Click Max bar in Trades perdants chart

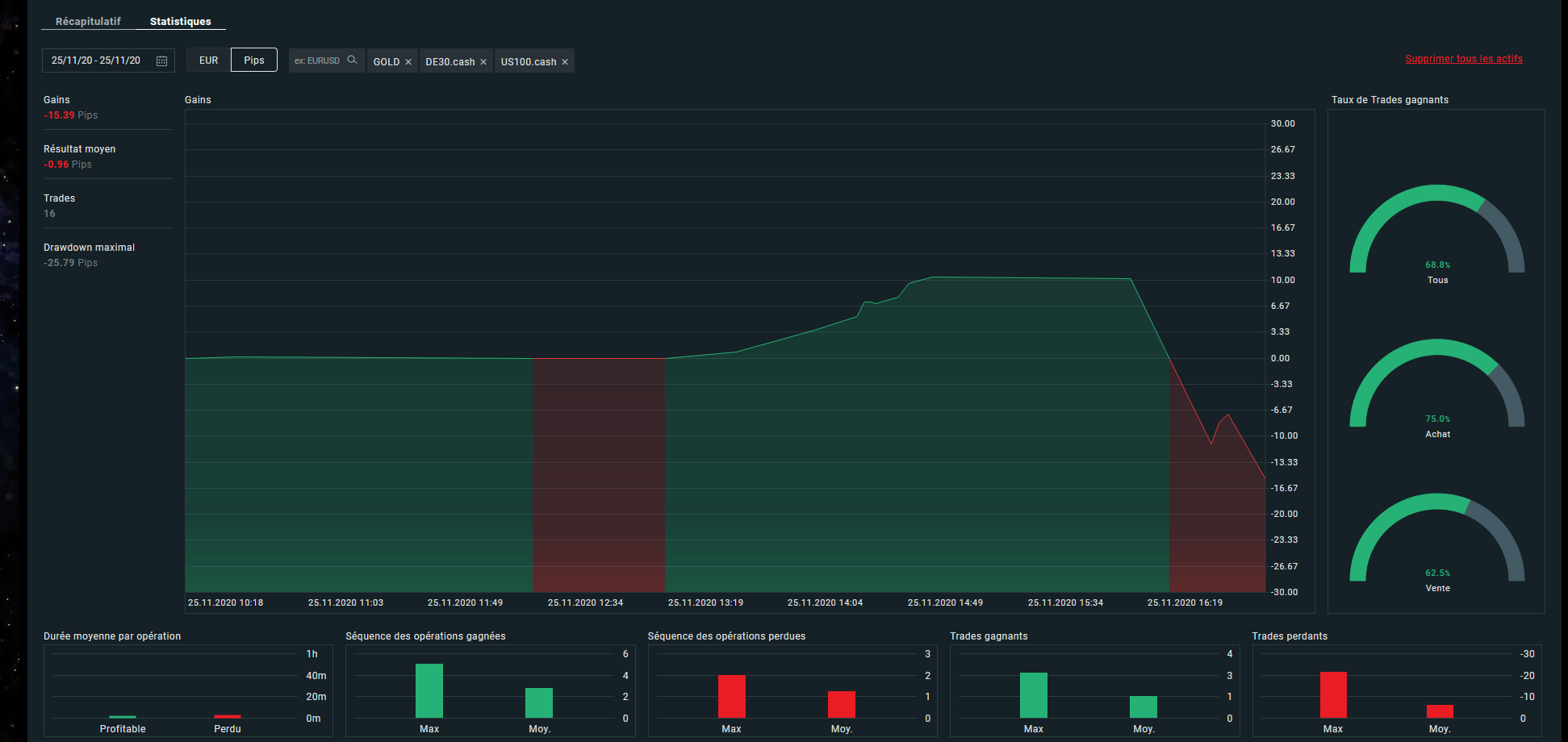1333,695
